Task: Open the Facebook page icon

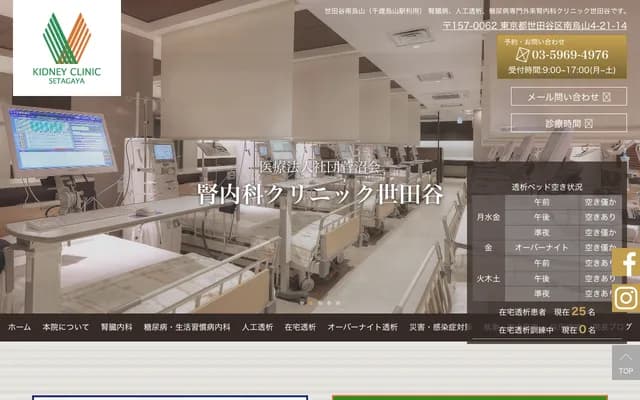Action: [626, 264]
